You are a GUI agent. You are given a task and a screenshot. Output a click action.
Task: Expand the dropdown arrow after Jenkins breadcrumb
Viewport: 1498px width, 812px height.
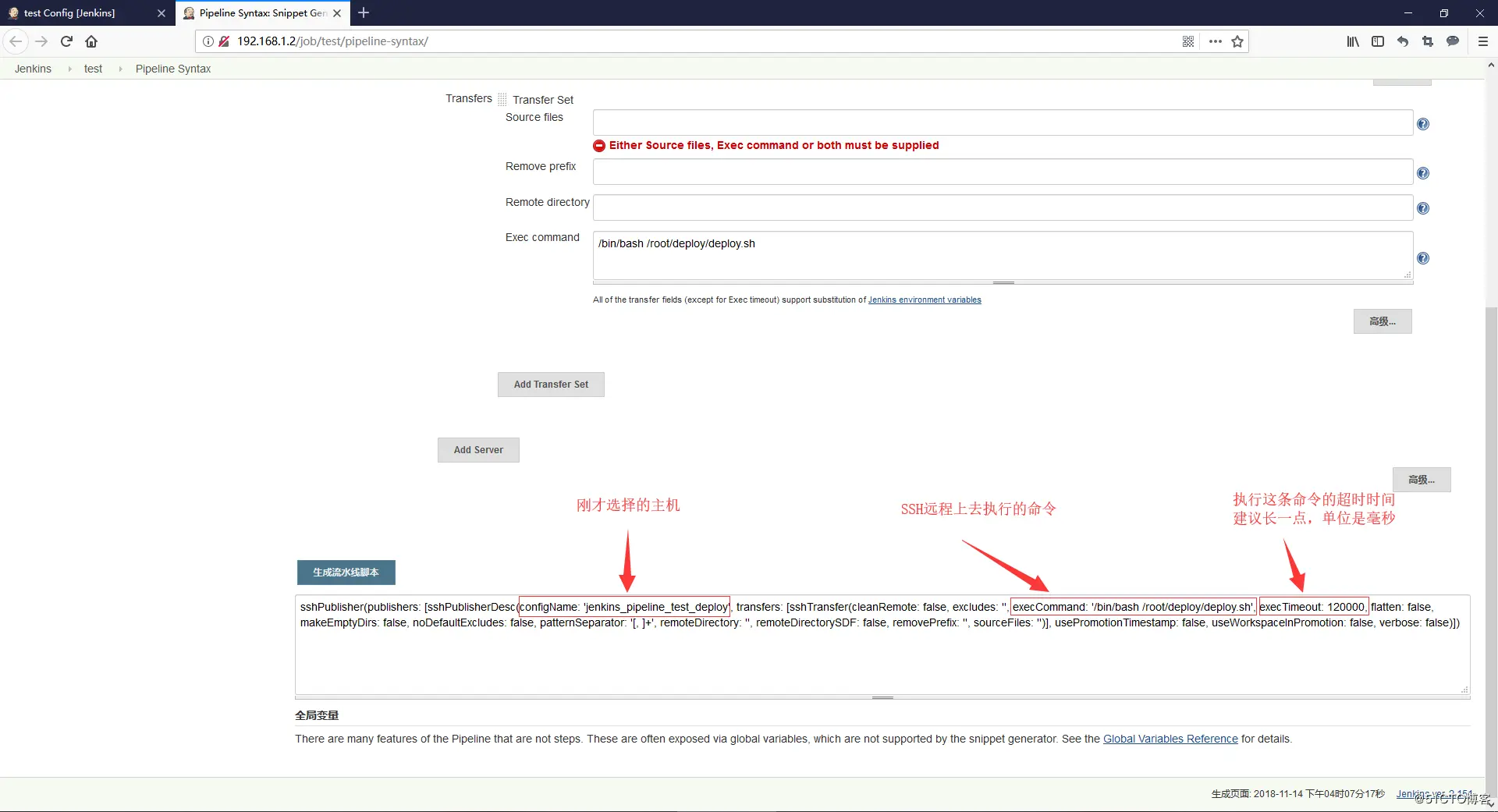(69, 69)
